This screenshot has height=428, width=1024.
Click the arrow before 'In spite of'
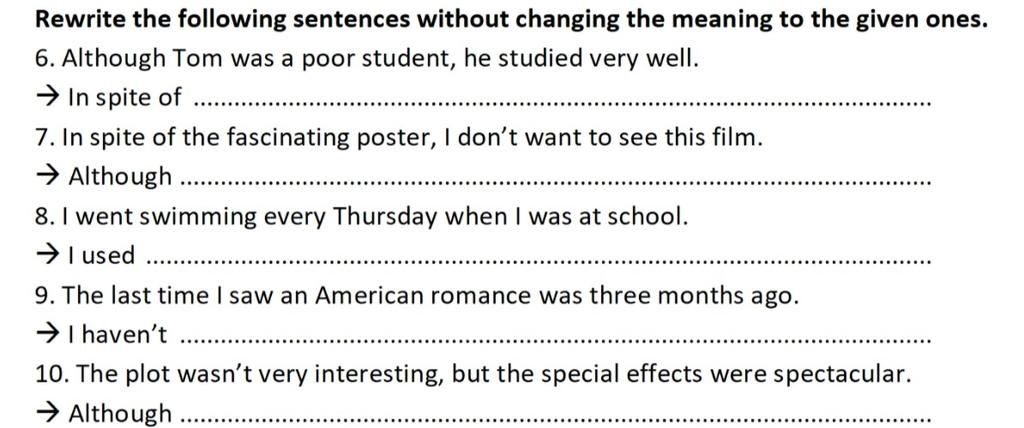point(46,97)
